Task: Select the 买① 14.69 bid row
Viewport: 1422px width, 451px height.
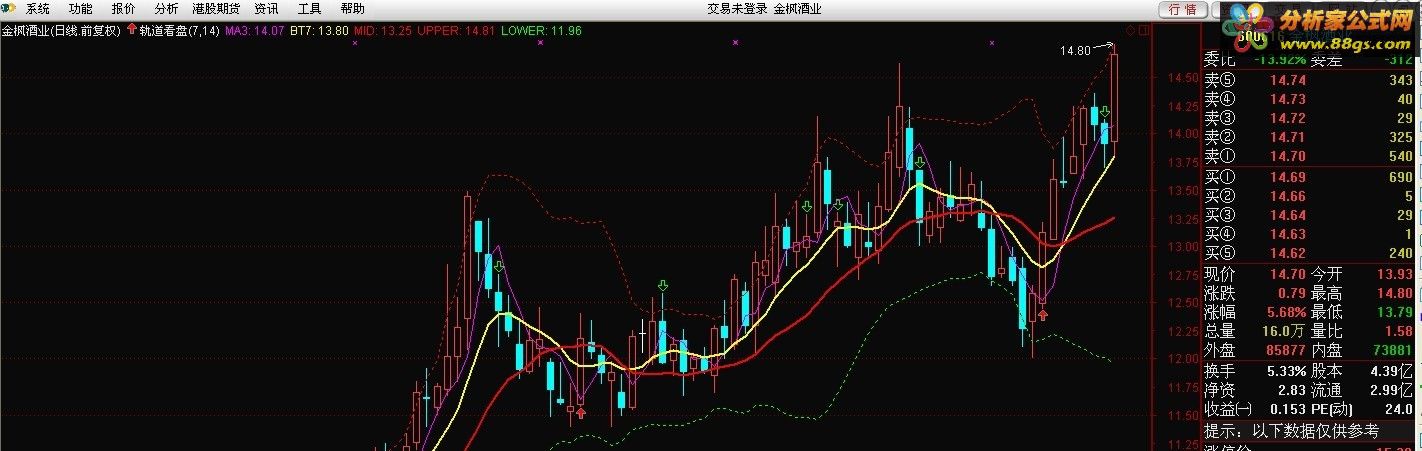Action: pos(1310,178)
